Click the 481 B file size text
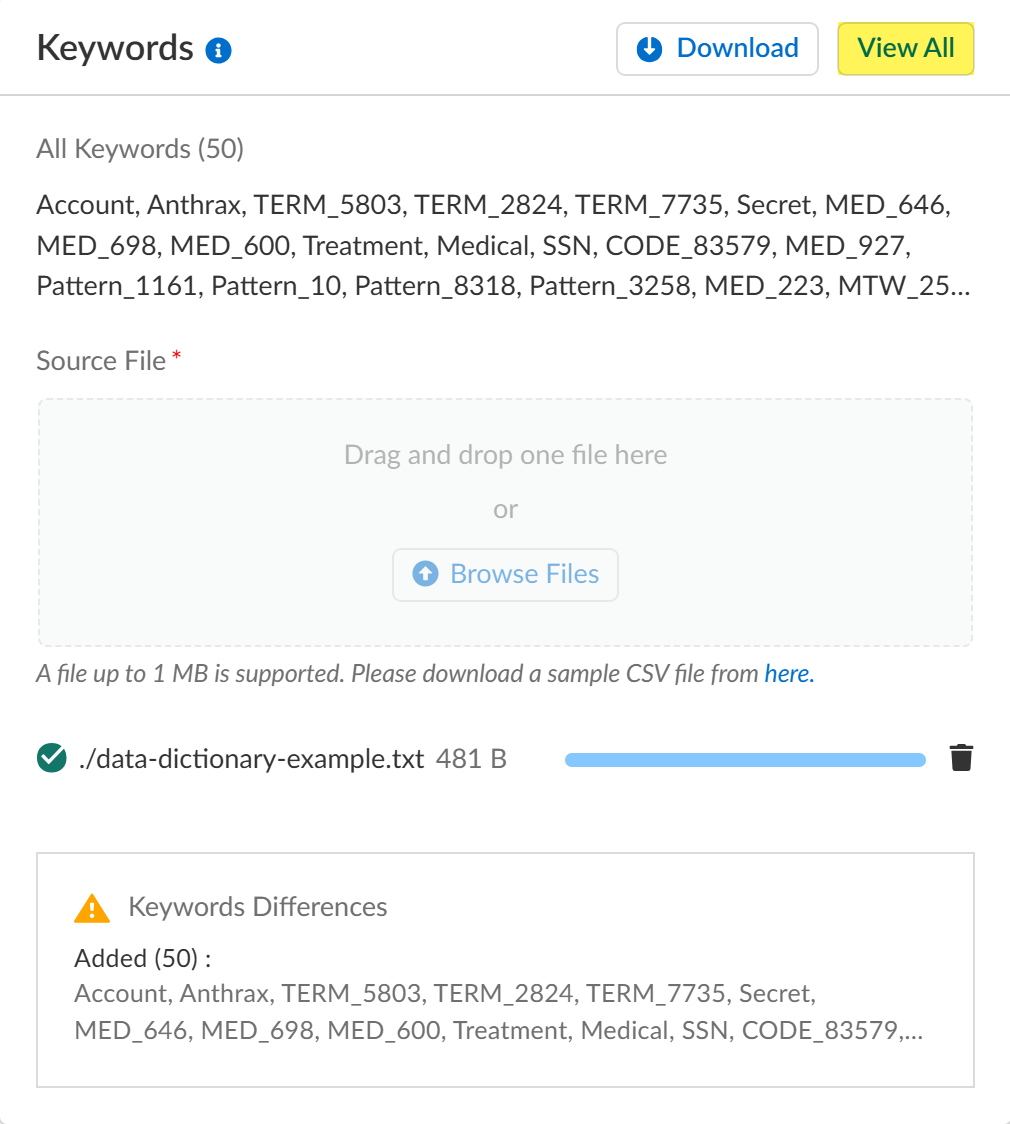The image size is (1010, 1124). pos(471,759)
